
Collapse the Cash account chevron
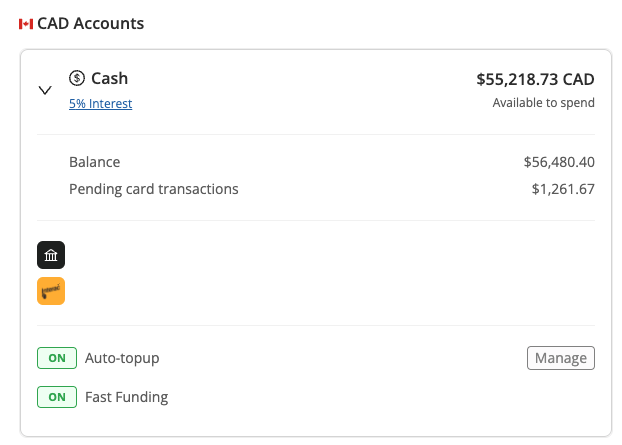(45, 90)
